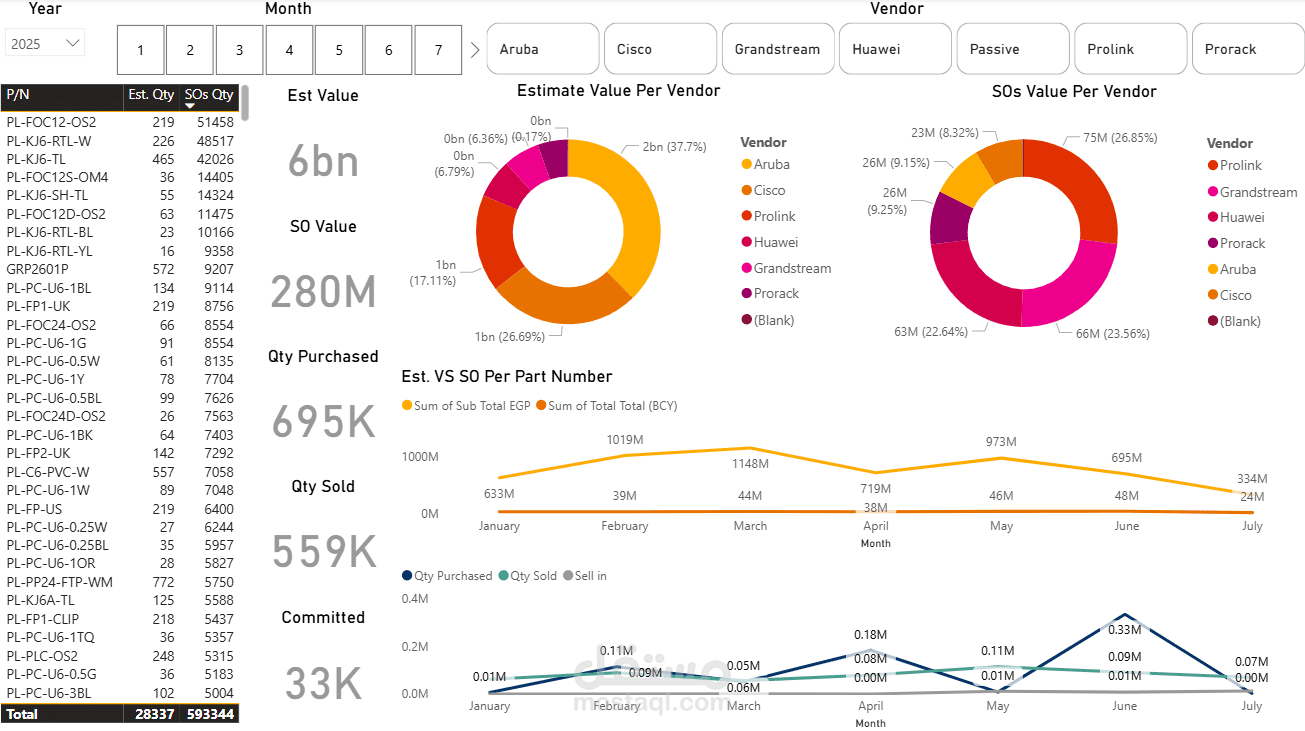Click the Cisco legend dot in Estimate chart
The height and width of the screenshot is (731, 1305).
click(746, 190)
